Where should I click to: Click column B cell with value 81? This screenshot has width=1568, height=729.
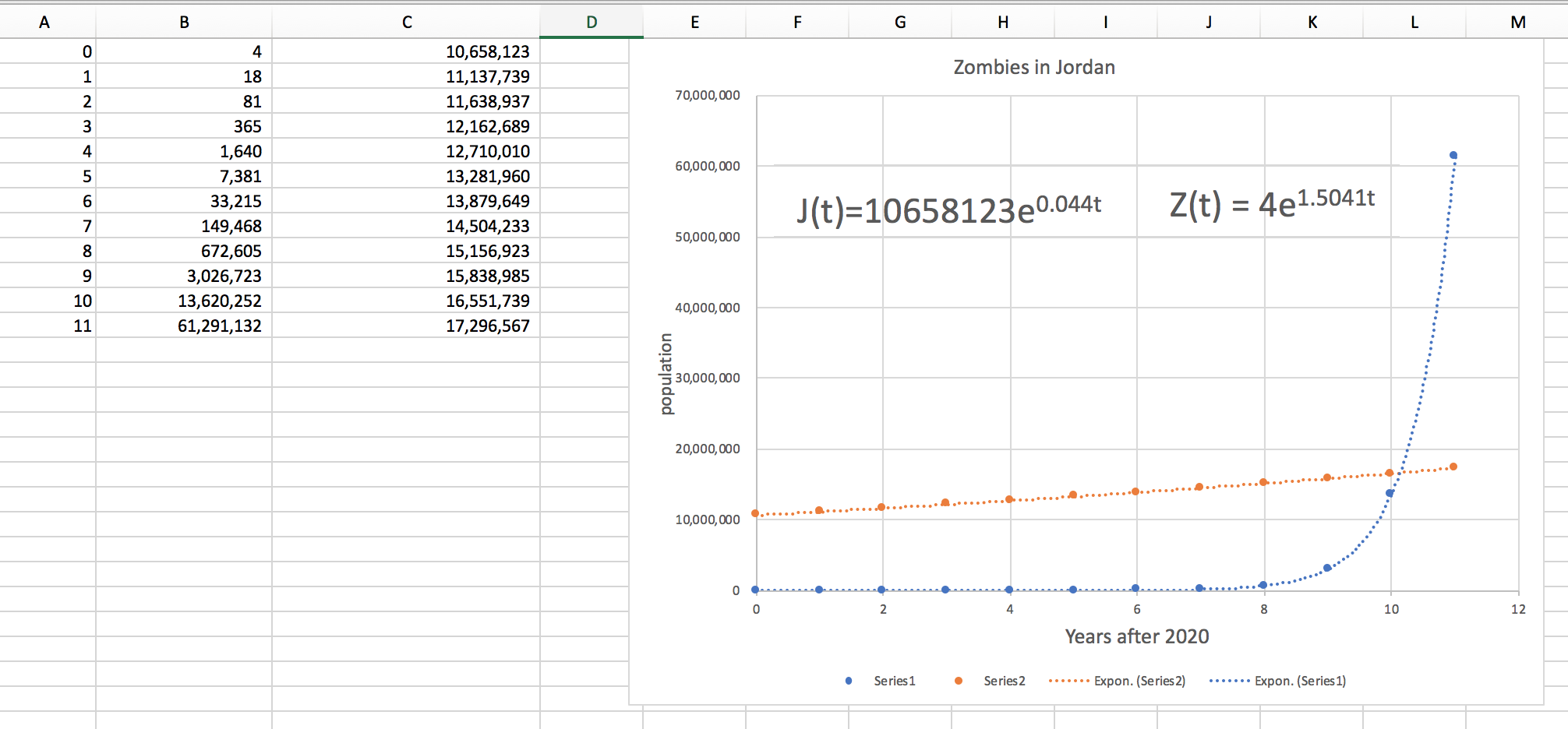pyautogui.click(x=184, y=101)
